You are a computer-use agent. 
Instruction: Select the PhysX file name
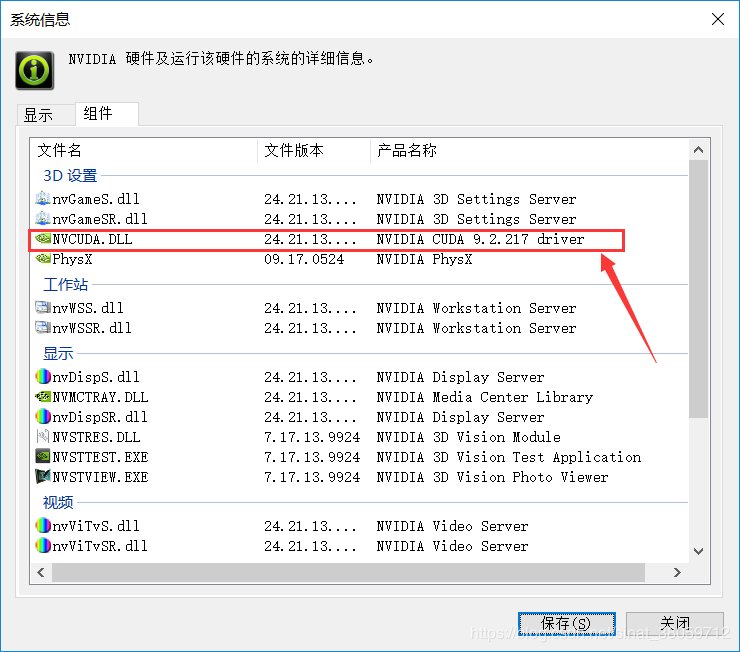coord(72,259)
